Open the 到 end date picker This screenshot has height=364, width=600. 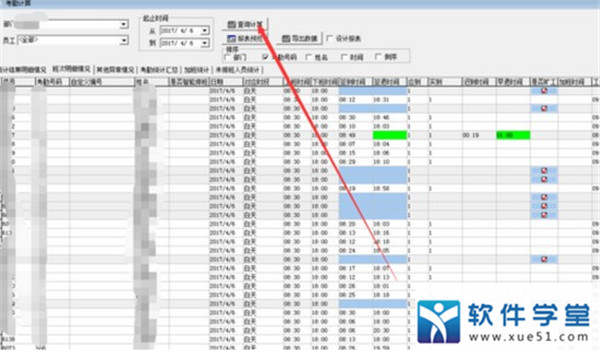click(205, 43)
